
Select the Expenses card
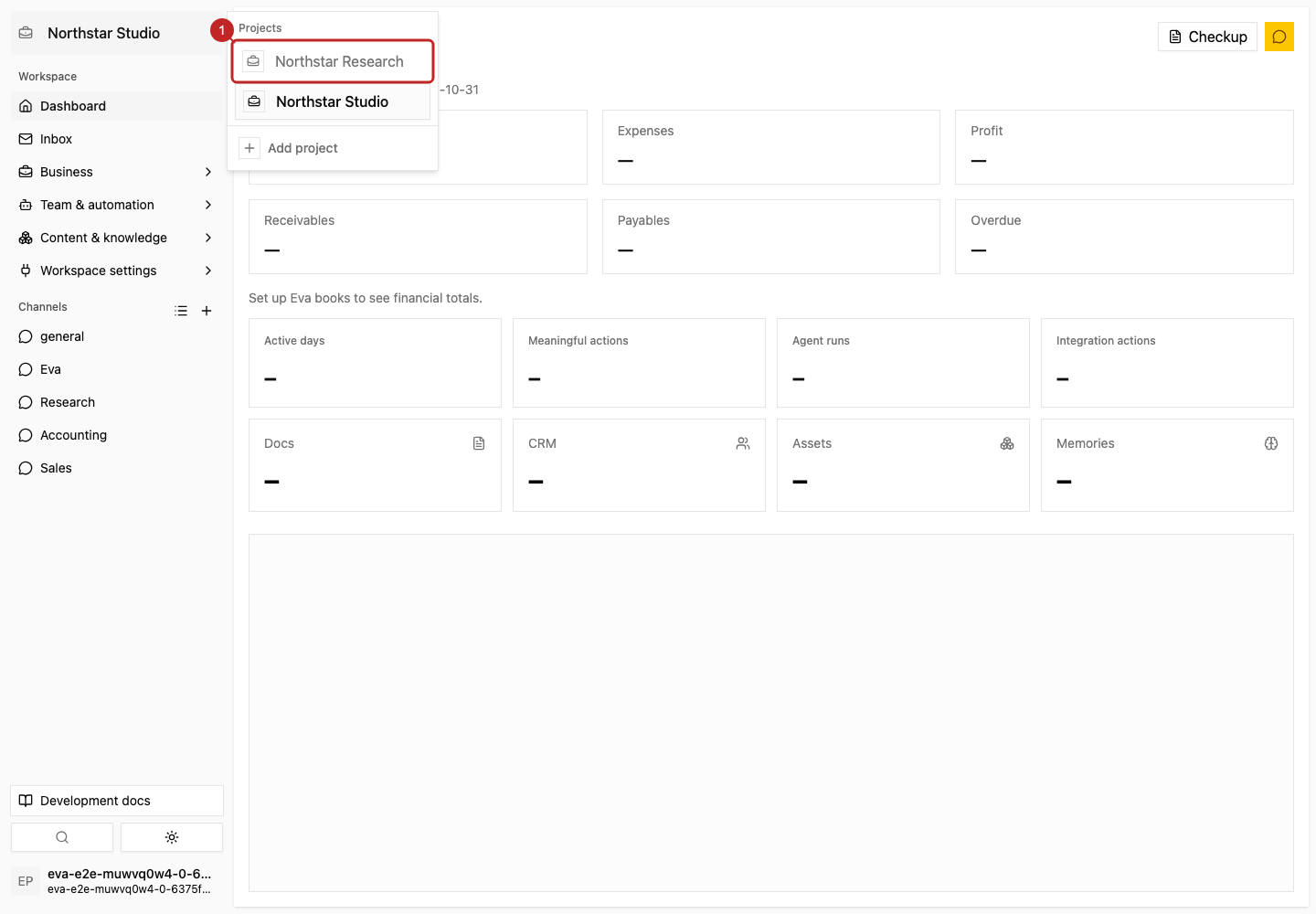click(771, 147)
